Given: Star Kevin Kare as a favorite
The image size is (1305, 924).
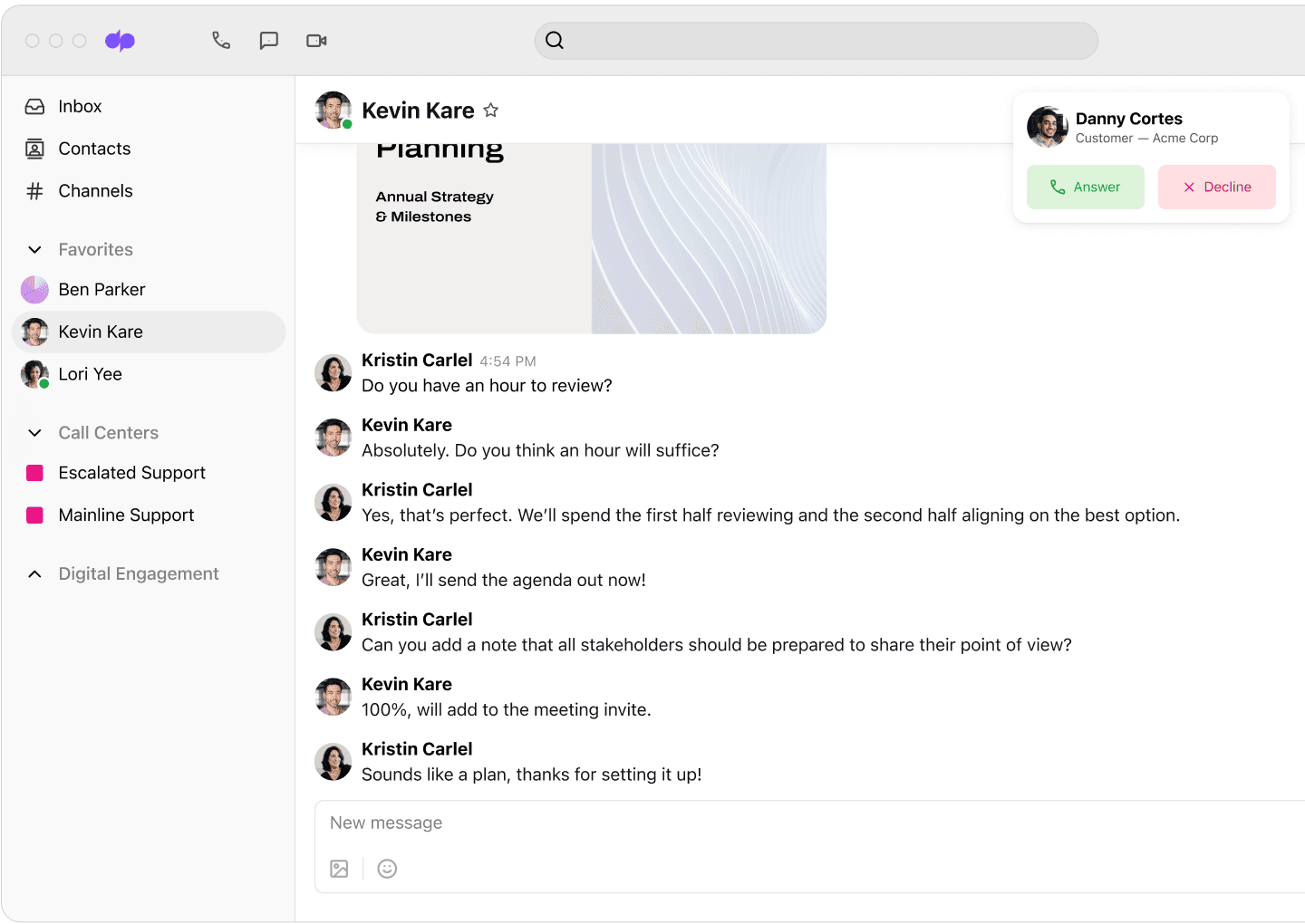Looking at the screenshot, I should [491, 111].
